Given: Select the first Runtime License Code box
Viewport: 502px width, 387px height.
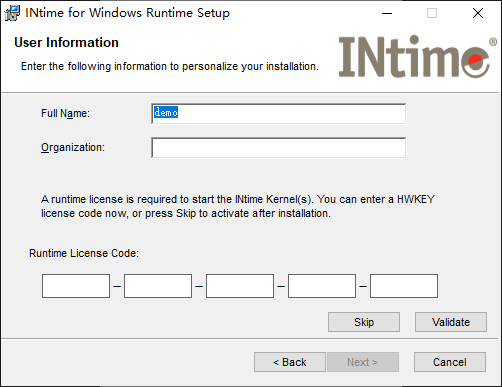Looking at the screenshot, I should (x=76, y=286).
